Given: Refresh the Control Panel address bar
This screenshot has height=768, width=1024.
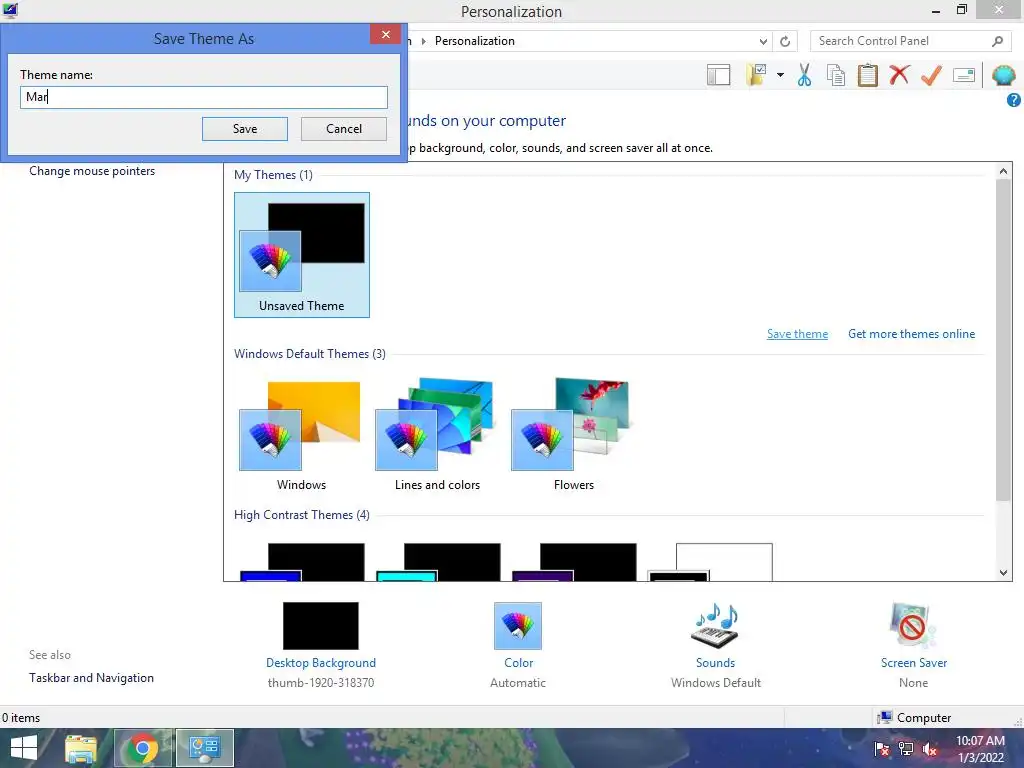Looking at the screenshot, I should [x=785, y=41].
